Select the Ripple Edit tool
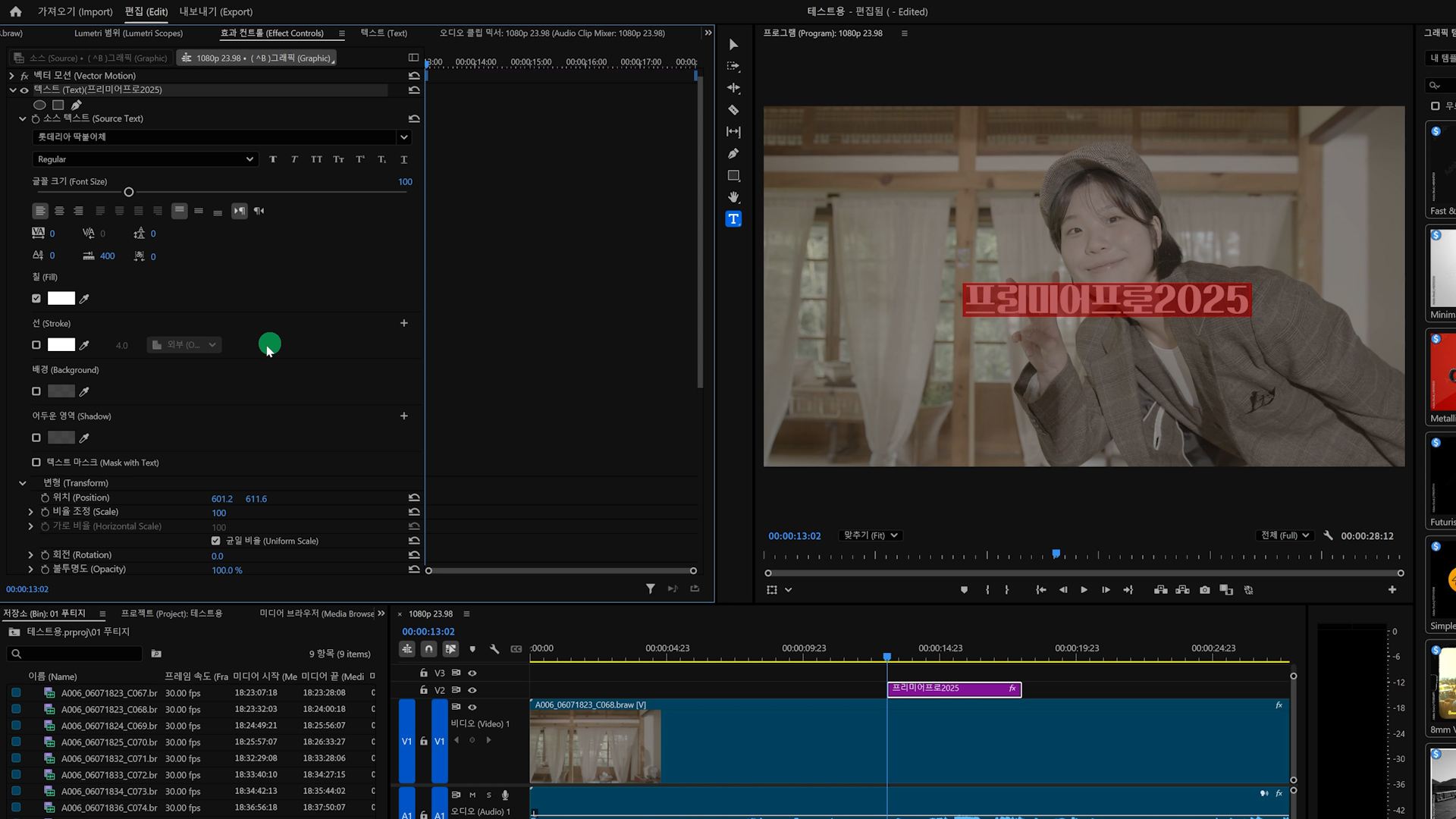Image resolution: width=1456 pixels, height=819 pixels. [x=733, y=88]
